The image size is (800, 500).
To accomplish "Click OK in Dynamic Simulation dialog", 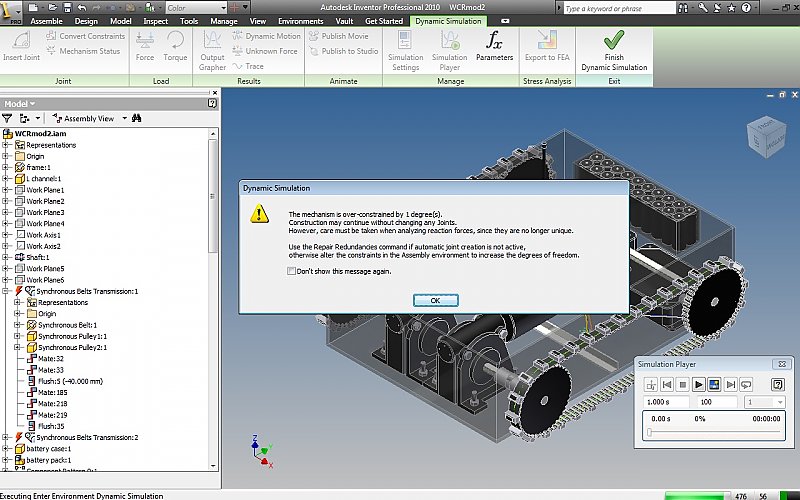I will pos(436,301).
